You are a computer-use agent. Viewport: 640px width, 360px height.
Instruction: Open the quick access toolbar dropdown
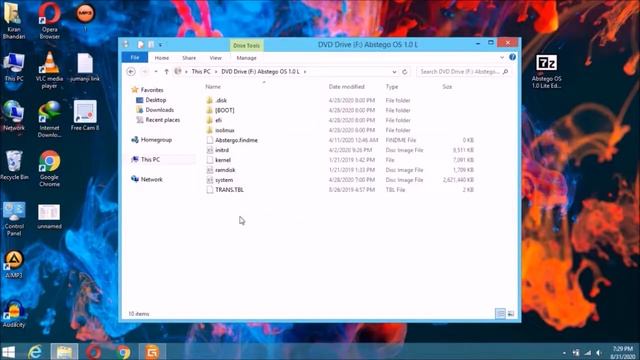160,44
